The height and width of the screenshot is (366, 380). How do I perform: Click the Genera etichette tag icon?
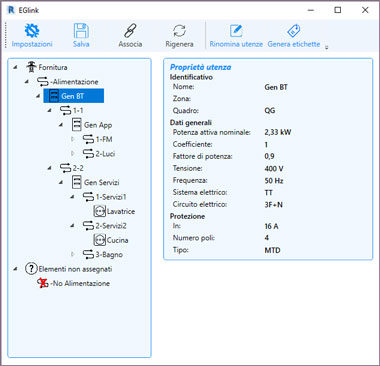point(294,31)
